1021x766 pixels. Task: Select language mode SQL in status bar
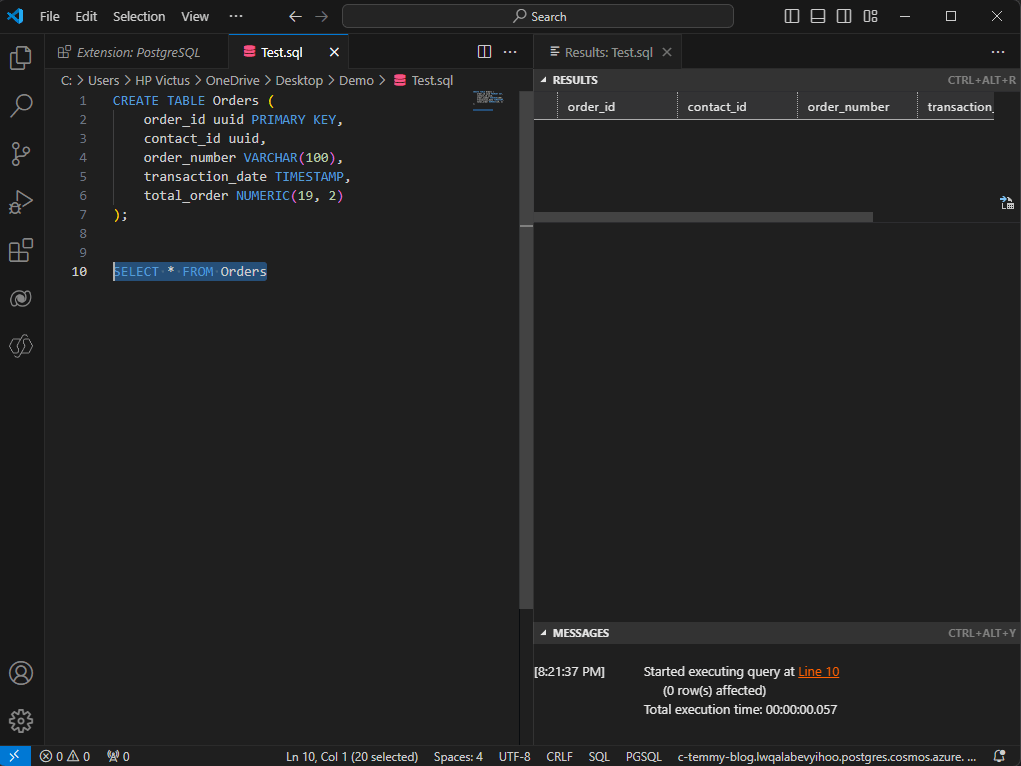coord(599,756)
